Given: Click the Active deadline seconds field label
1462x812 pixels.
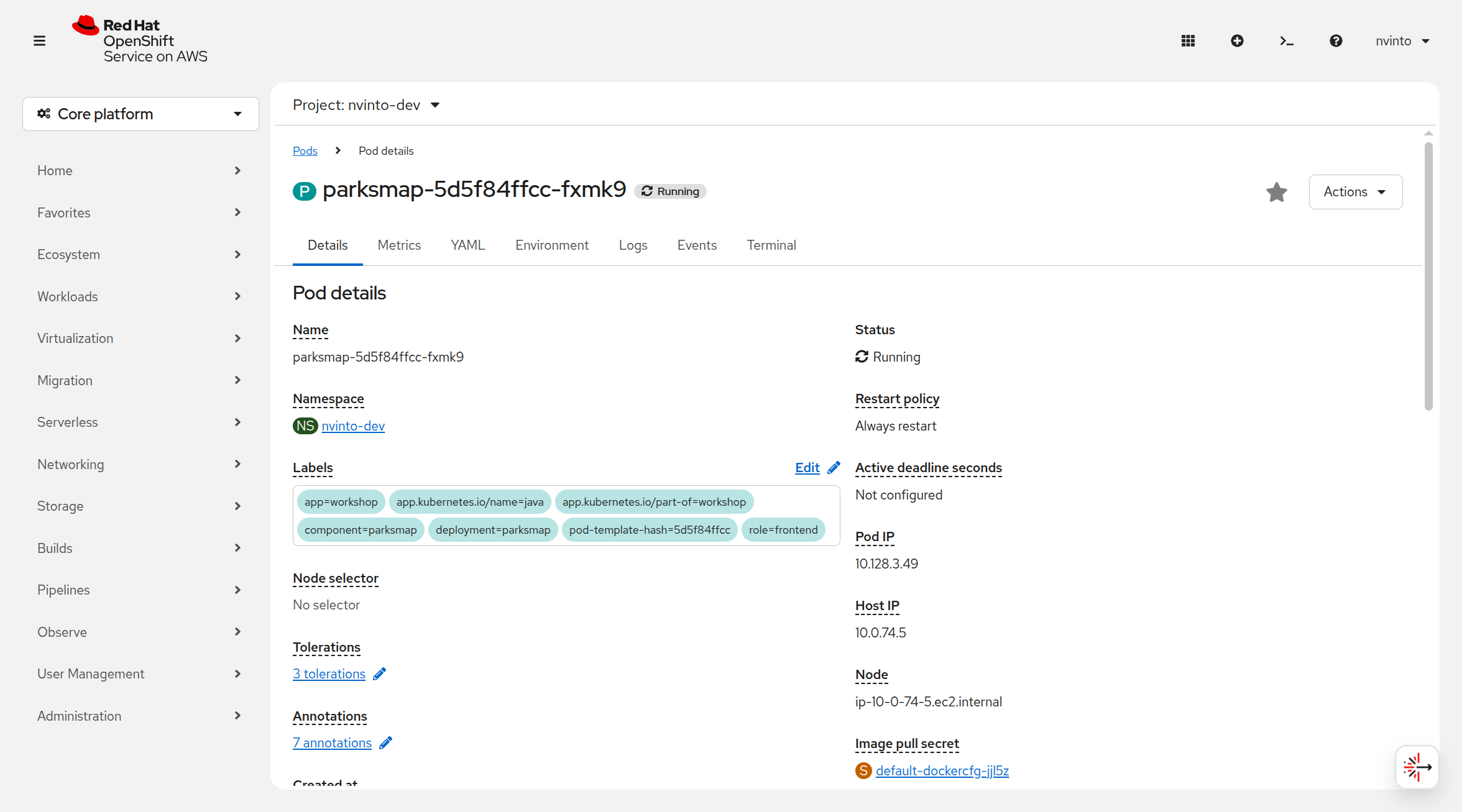Looking at the screenshot, I should (x=929, y=468).
